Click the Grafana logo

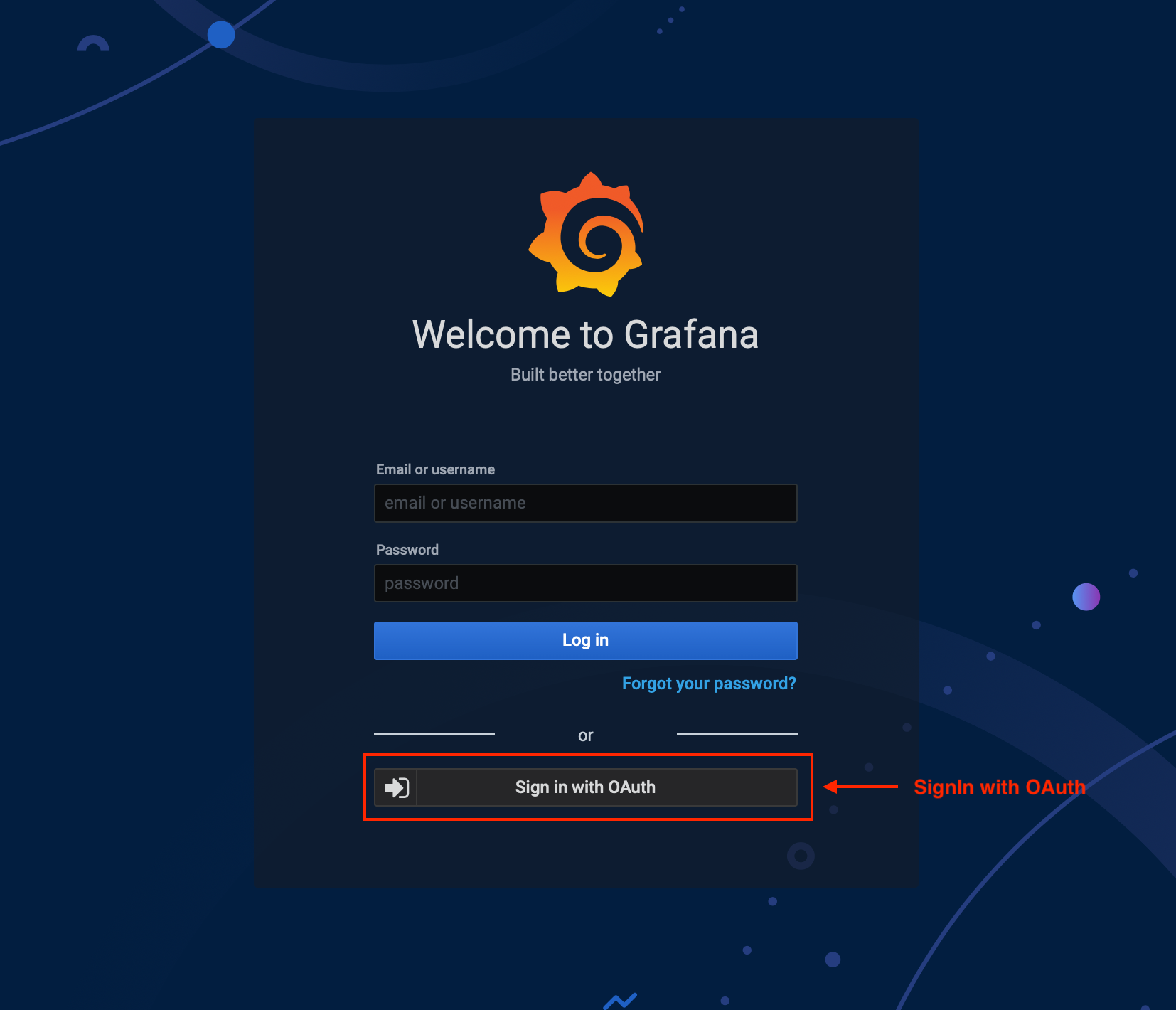click(586, 234)
